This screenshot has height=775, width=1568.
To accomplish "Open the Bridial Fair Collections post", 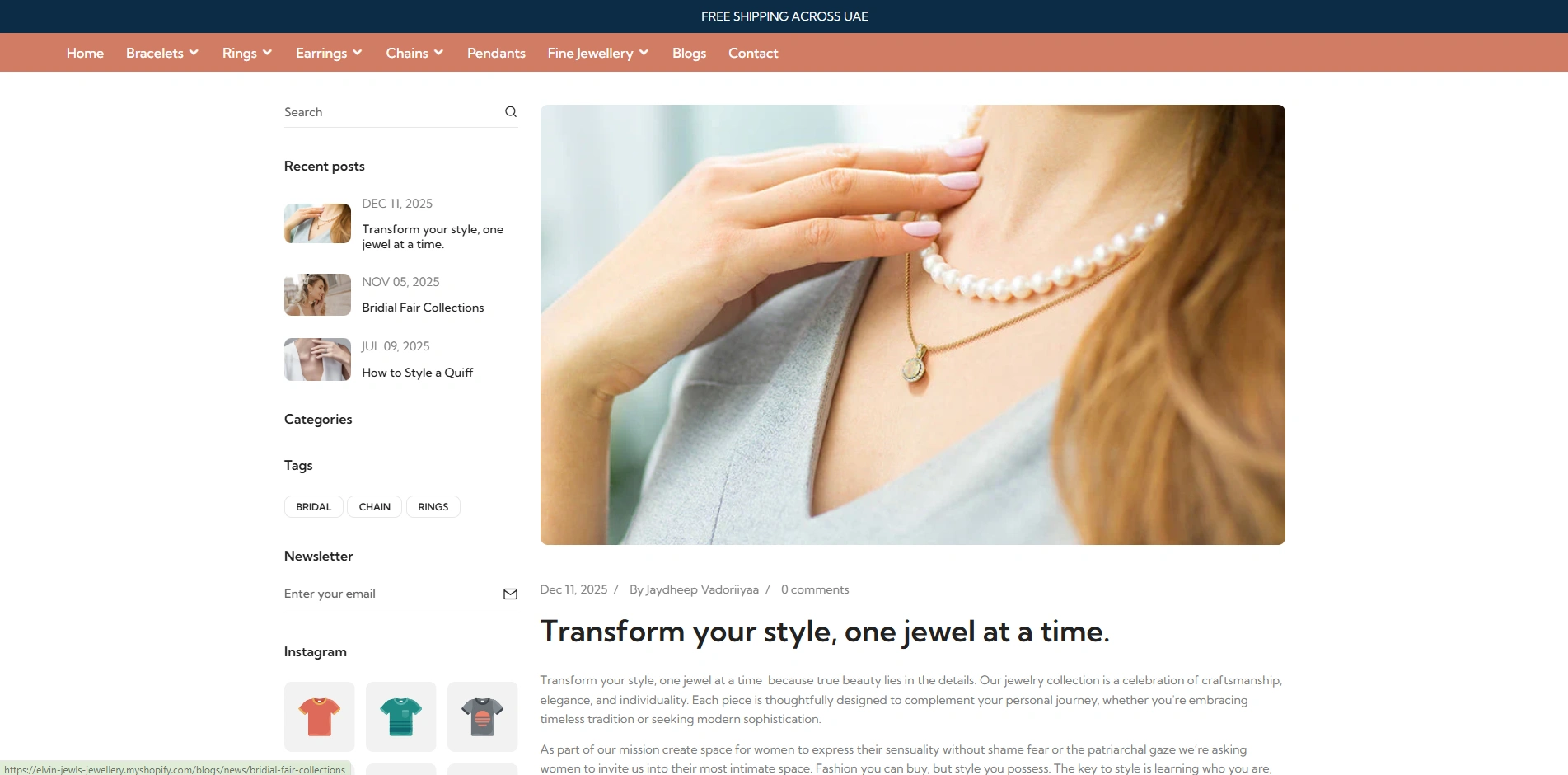I will (423, 308).
